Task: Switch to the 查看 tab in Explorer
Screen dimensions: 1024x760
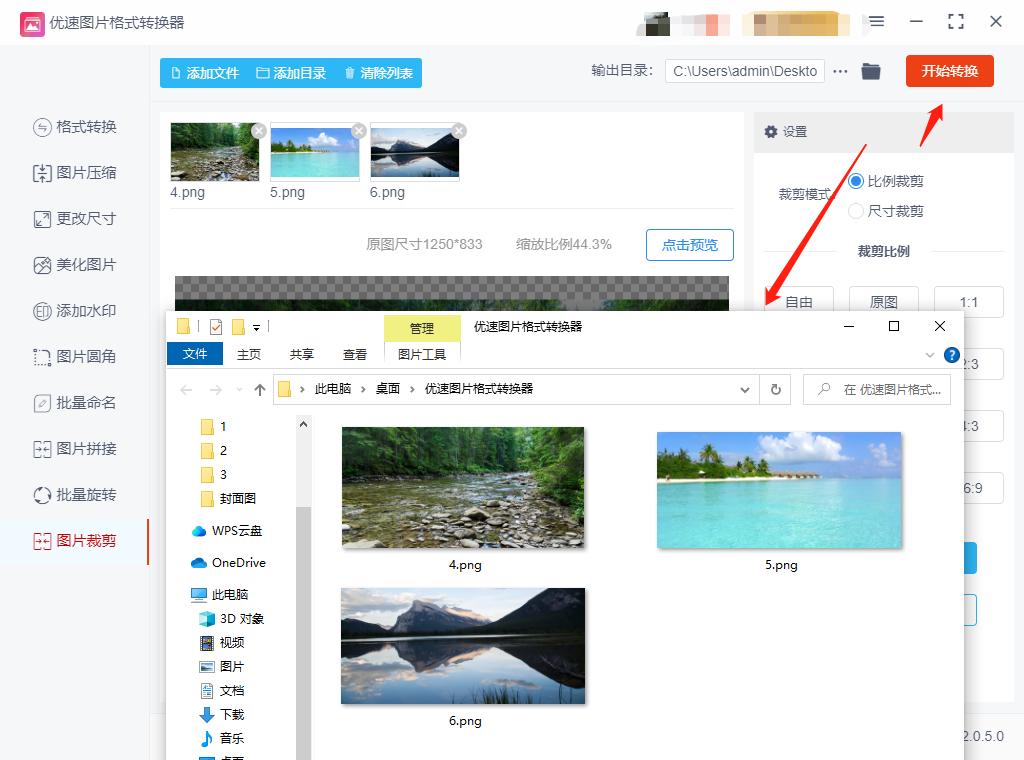Action: pyautogui.click(x=355, y=354)
